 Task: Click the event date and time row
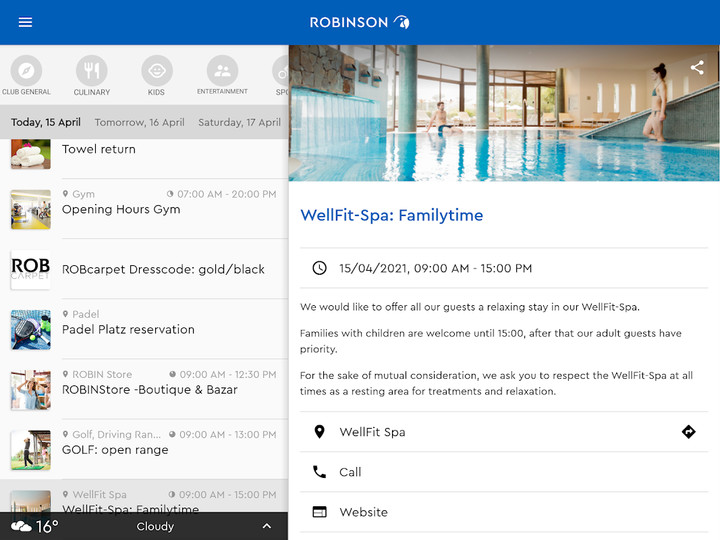(504, 268)
